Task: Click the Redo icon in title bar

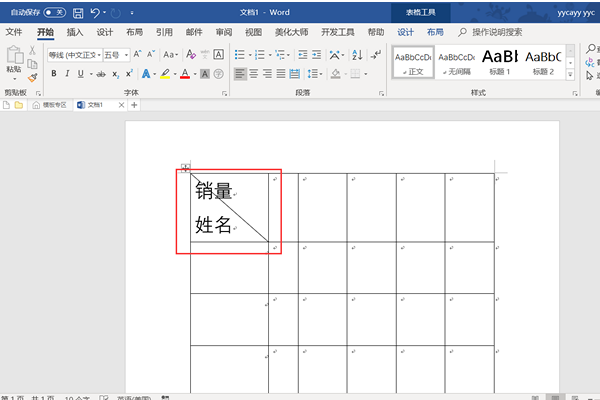Action: [116, 13]
